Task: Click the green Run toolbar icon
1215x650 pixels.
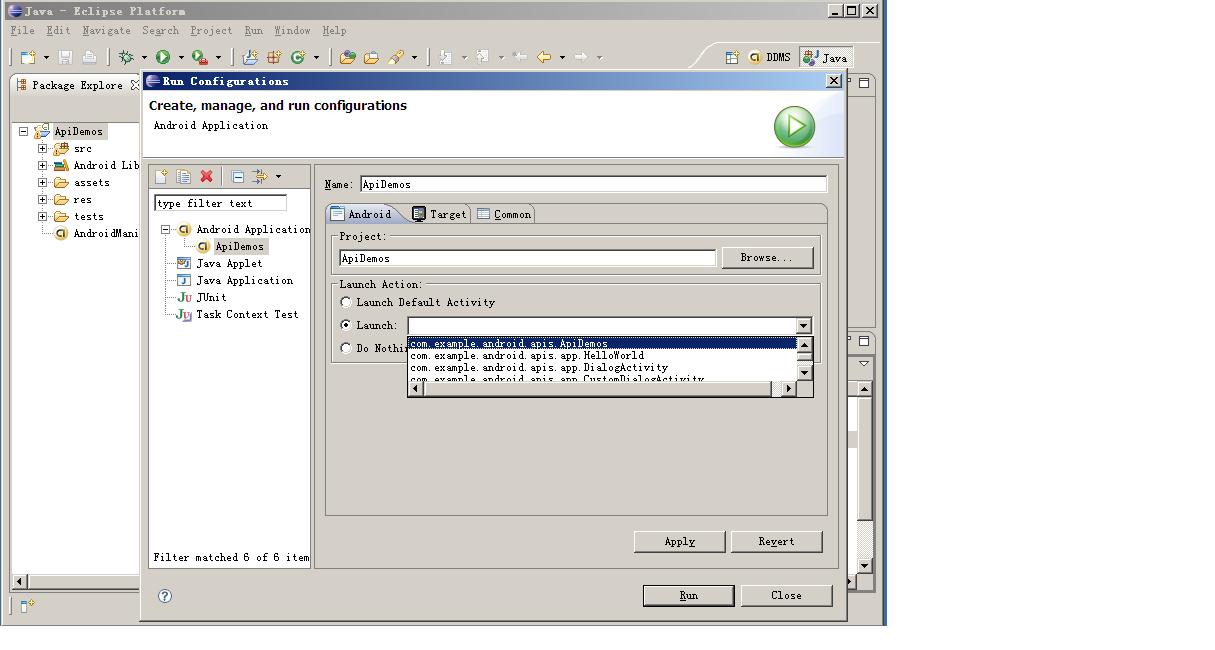Action: point(163,58)
